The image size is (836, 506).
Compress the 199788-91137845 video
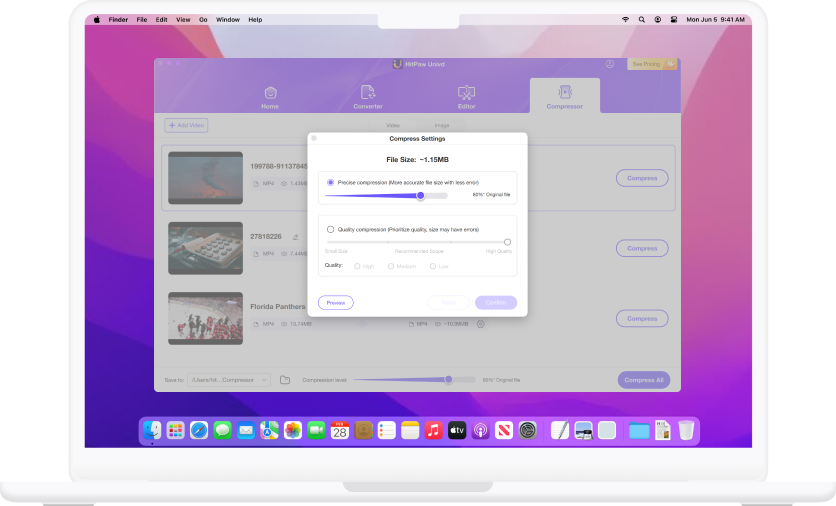(x=642, y=178)
